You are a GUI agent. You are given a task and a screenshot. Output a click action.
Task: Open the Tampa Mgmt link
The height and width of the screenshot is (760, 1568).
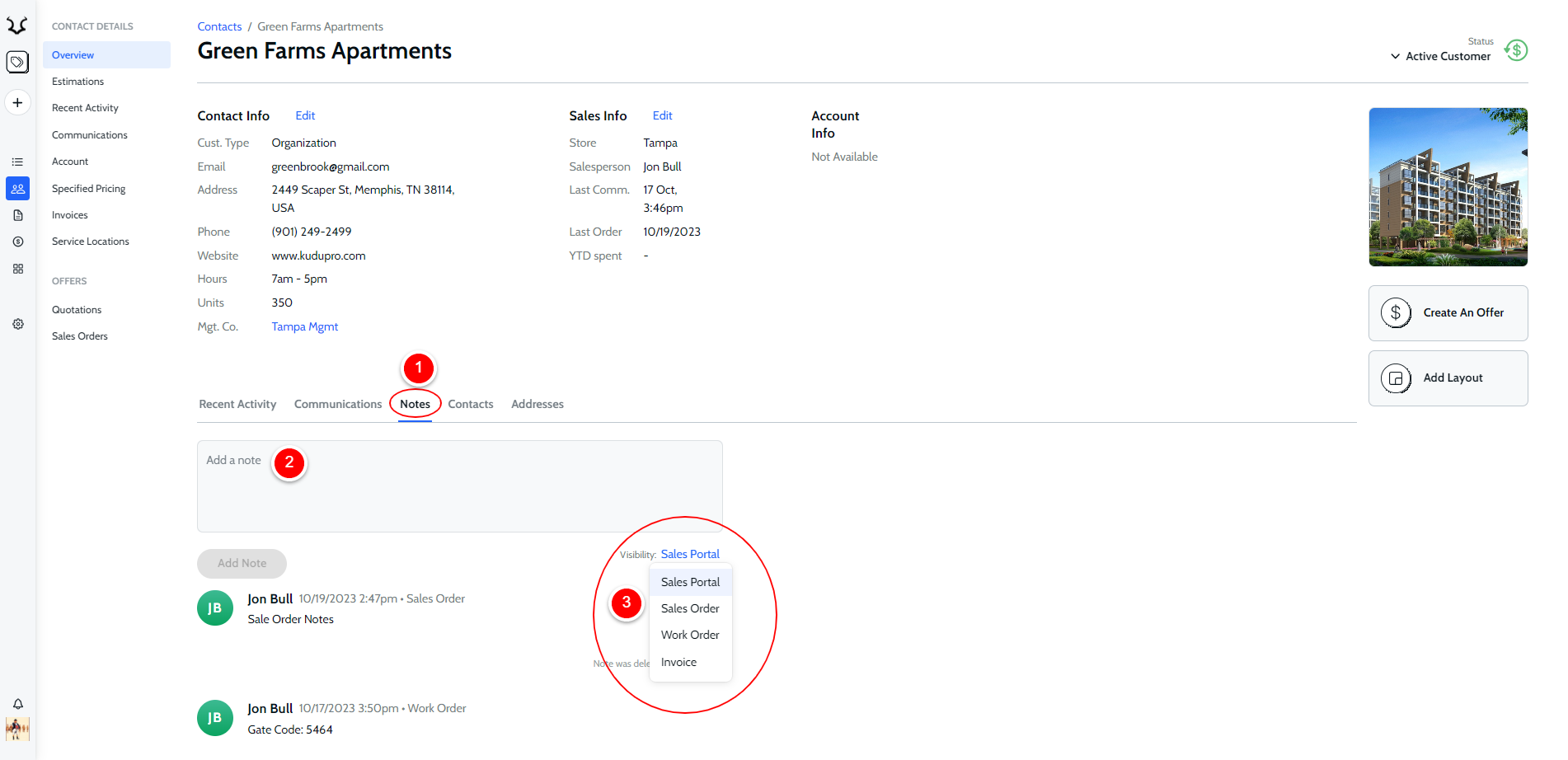[305, 326]
